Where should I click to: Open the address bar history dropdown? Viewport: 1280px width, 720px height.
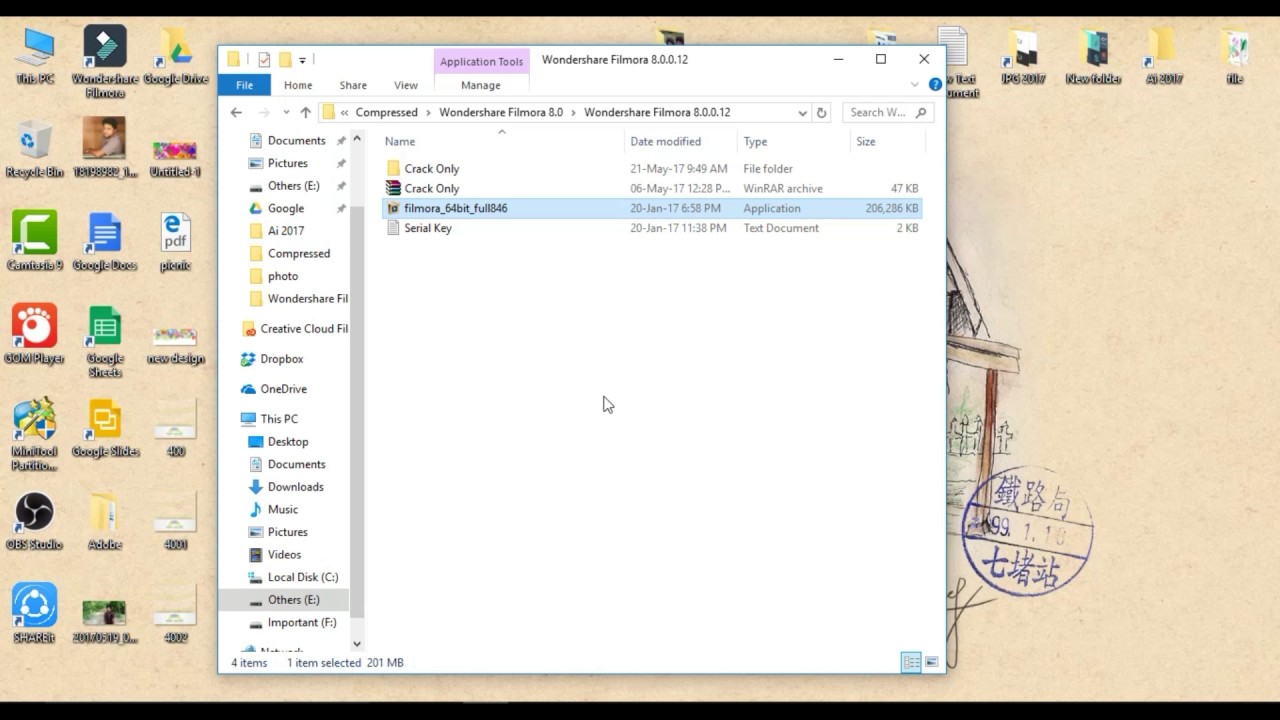pyautogui.click(x=802, y=113)
